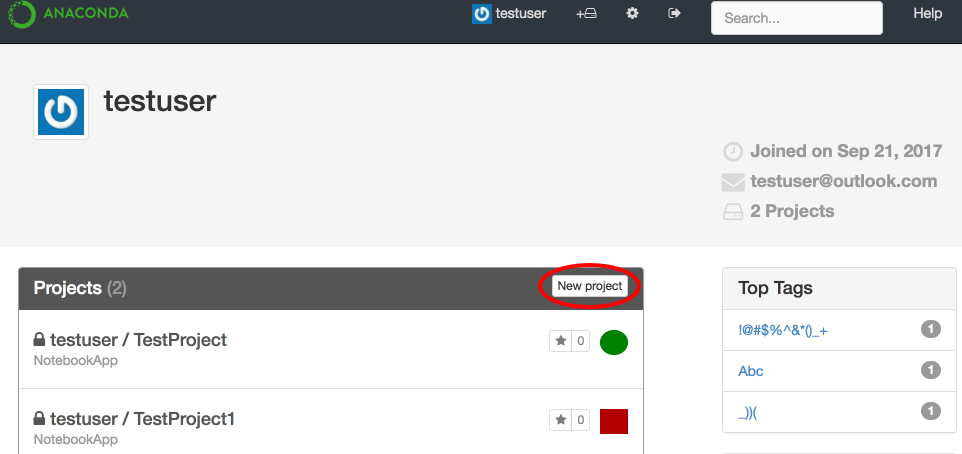Image resolution: width=962 pixels, height=454 pixels.
Task: Click red status square of TestProject1
Action: [614, 421]
